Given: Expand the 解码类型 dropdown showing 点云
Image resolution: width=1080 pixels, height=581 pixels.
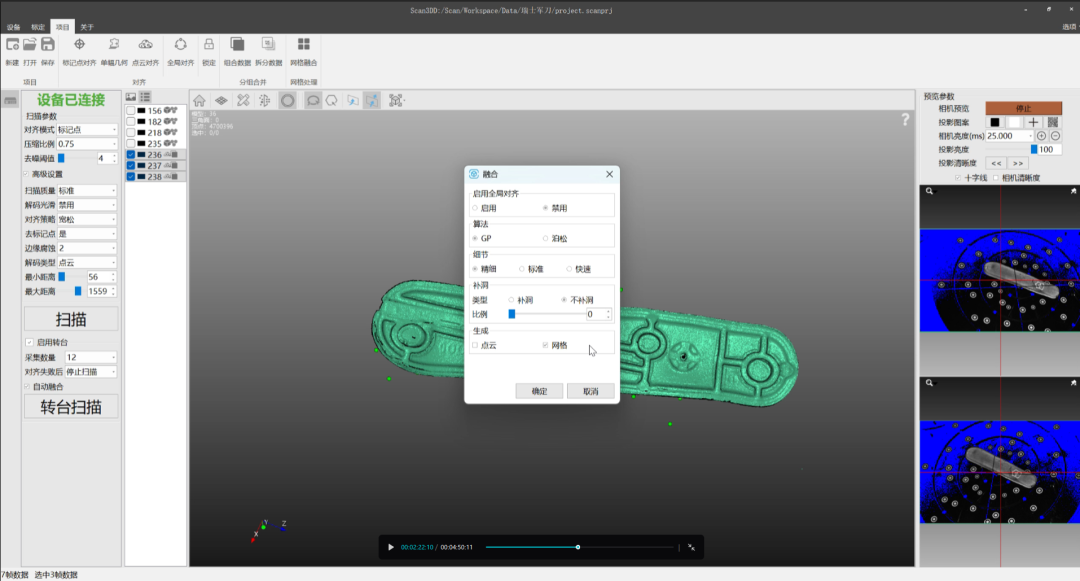Looking at the screenshot, I should point(86,262).
